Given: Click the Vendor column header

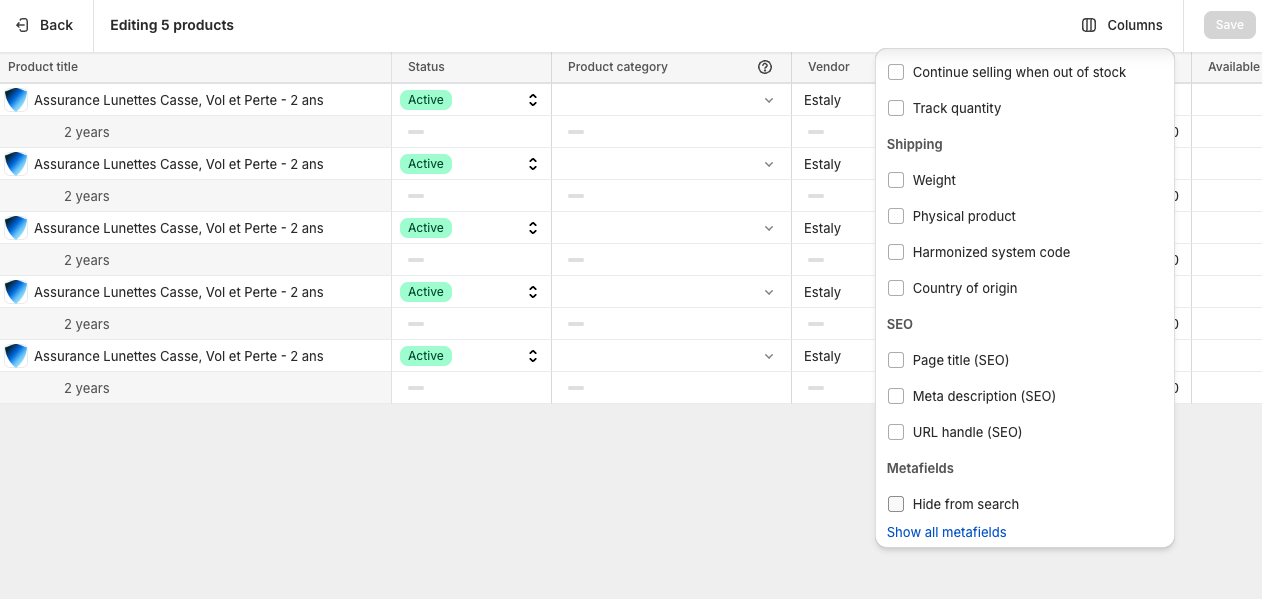Looking at the screenshot, I should click(829, 67).
